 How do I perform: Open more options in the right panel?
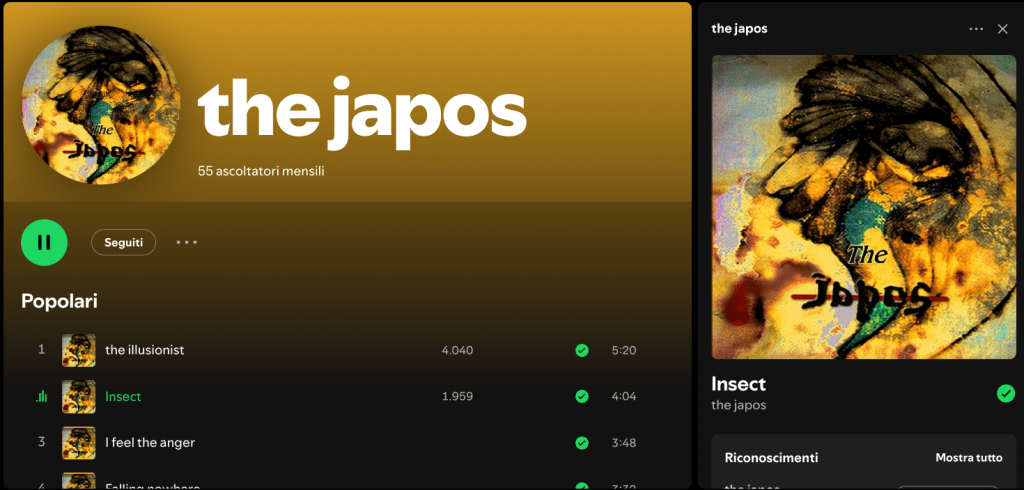point(976,29)
